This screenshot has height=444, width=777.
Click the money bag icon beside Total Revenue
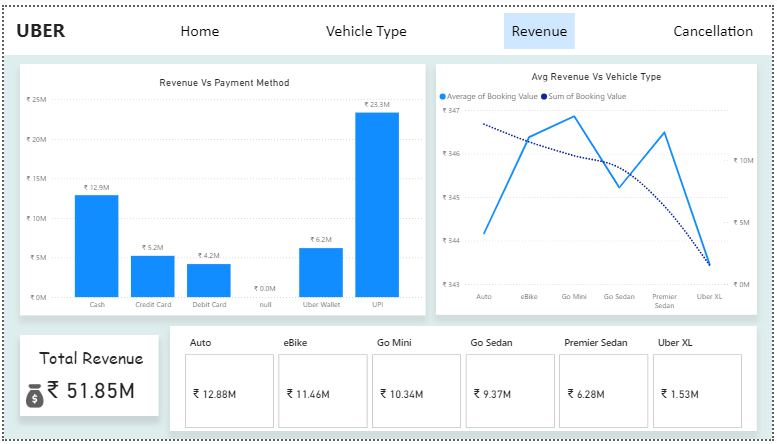coord(35,396)
